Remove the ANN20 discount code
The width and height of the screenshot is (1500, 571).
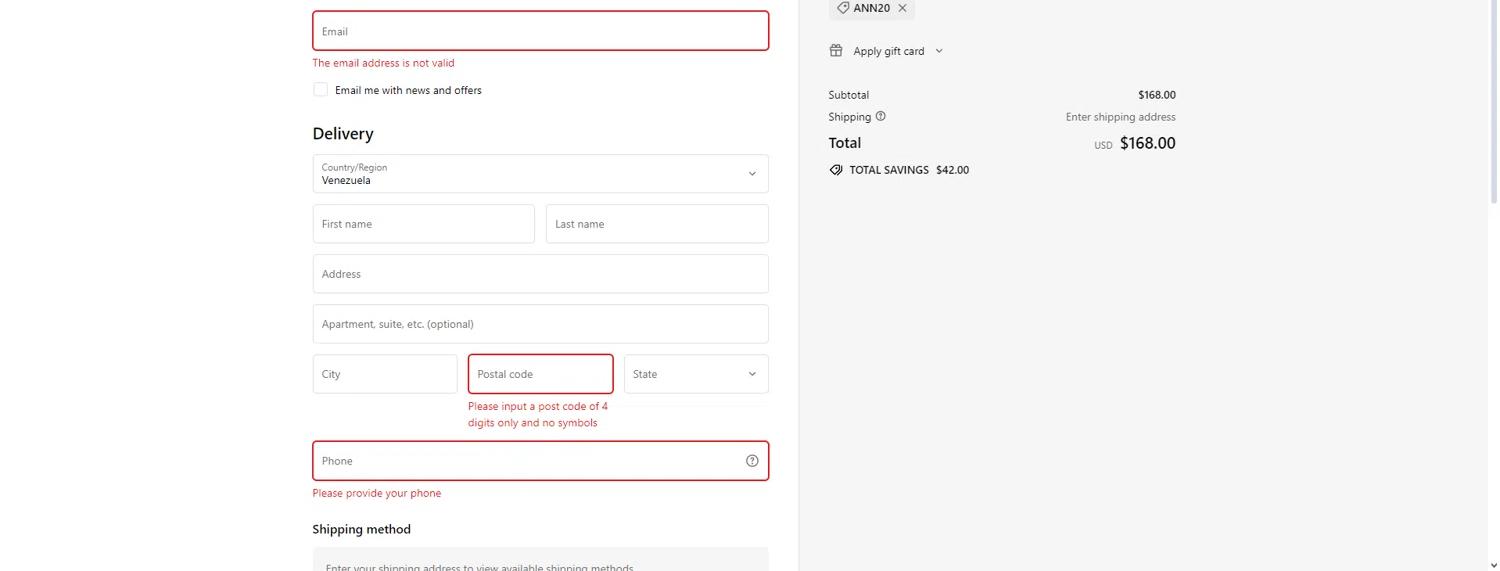(902, 8)
